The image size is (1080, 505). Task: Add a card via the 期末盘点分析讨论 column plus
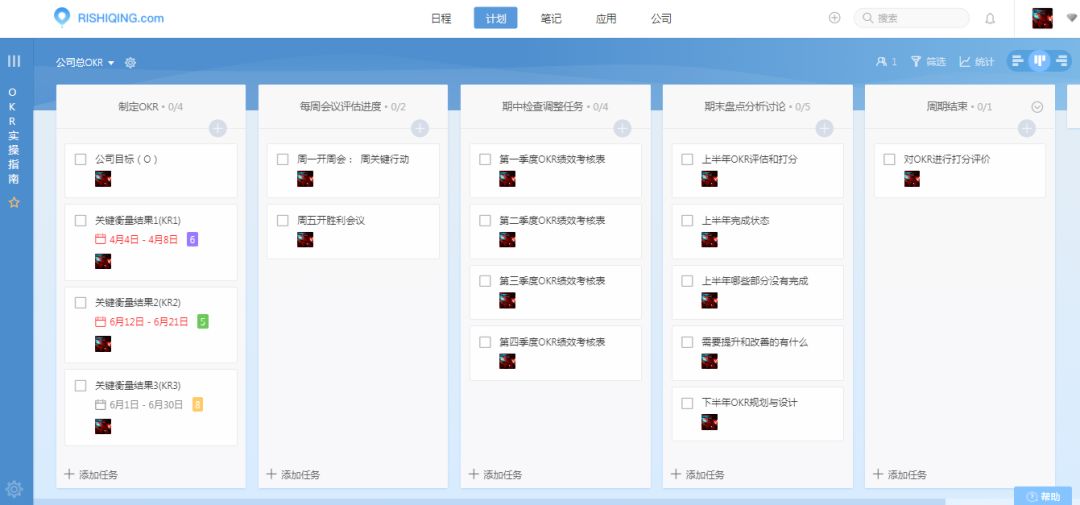point(824,128)
